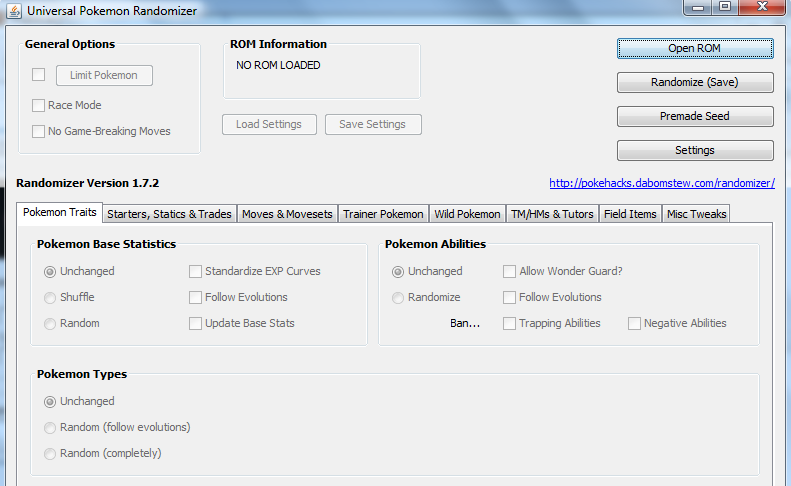Maximize the Universal Pokemon Randomizer window

pos(723,8)
